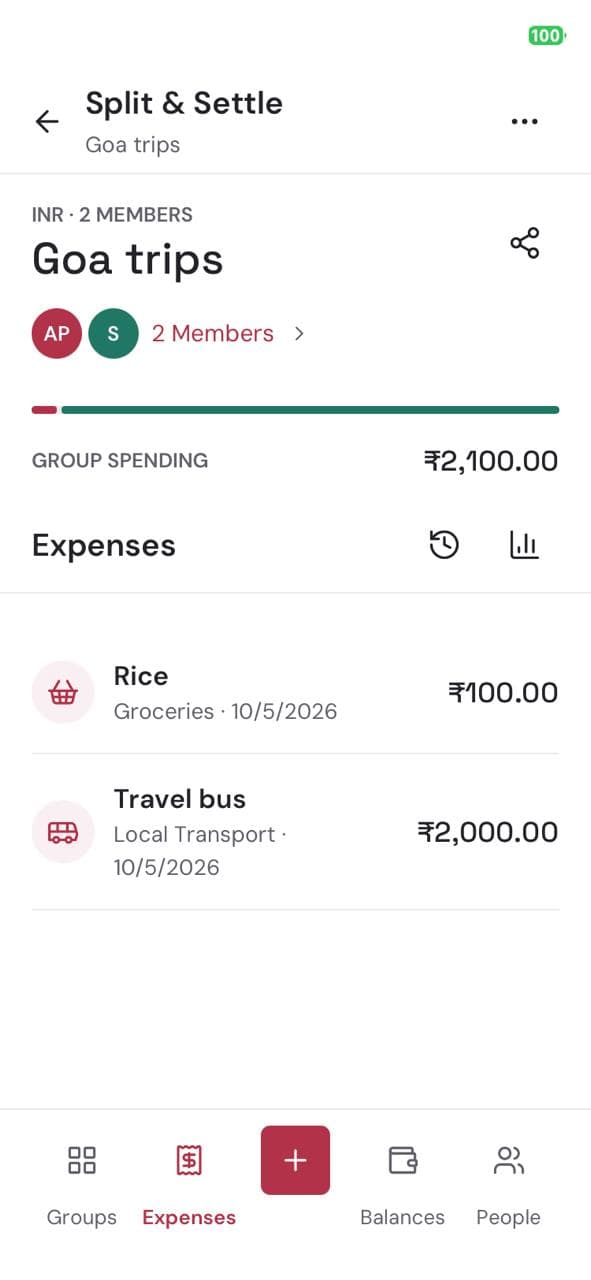Screen dimensions: 591x1280
Task: Click the green spending share bar
Action: [x=310, y=410]
